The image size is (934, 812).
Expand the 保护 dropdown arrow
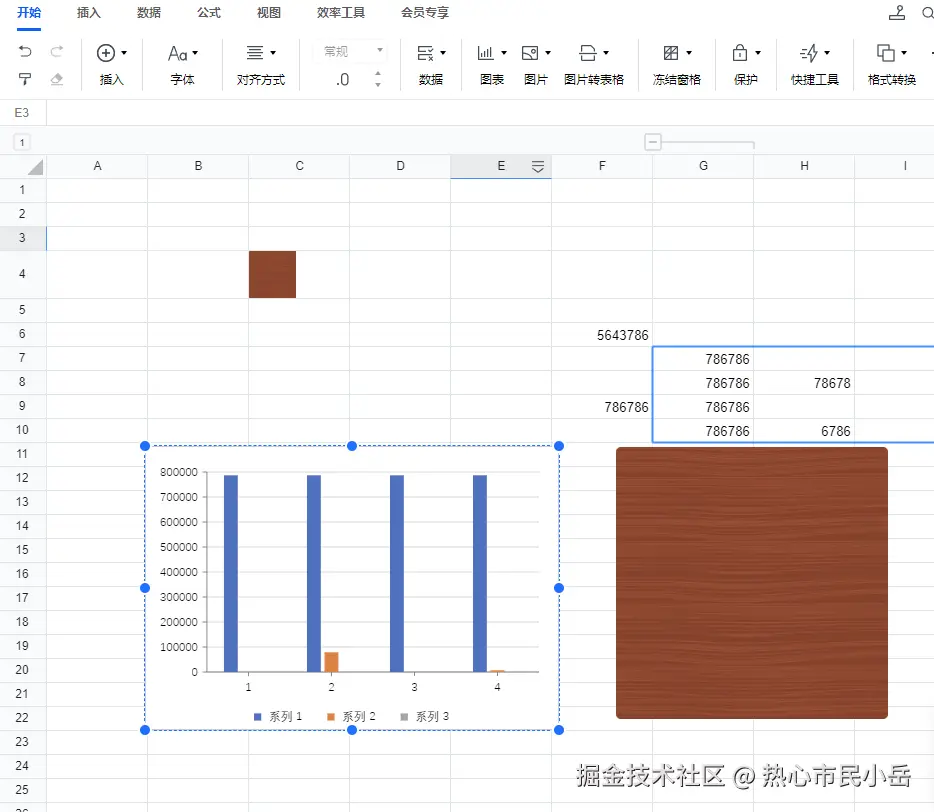point(758,53)
